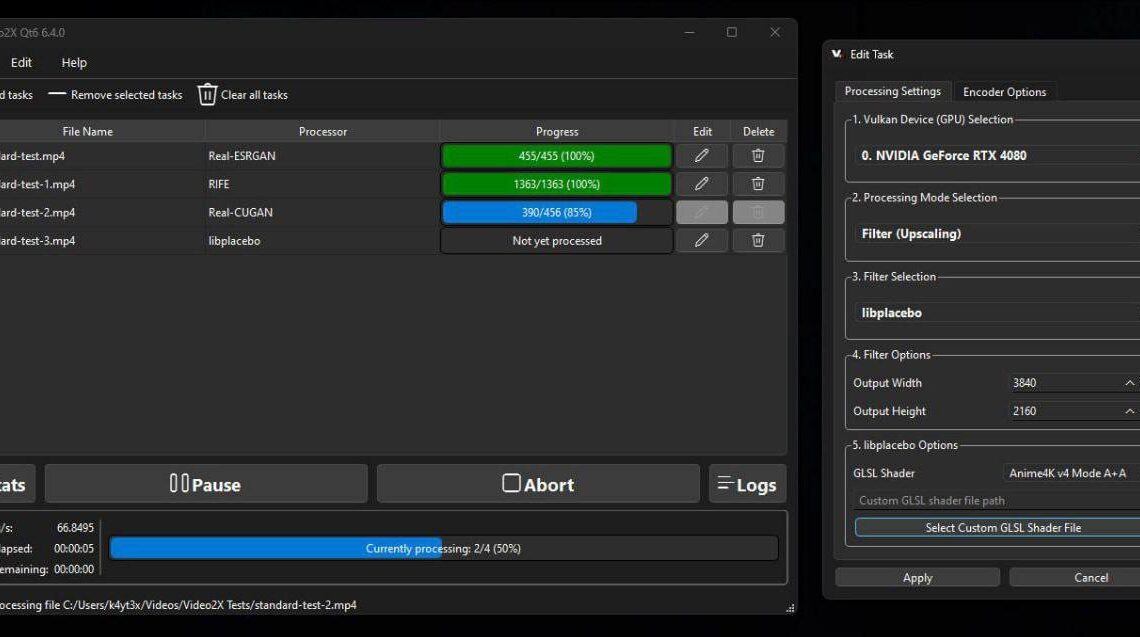Clear all tasks from the list
Viewport: 1140px width, 637px height.
coord(243,95)
